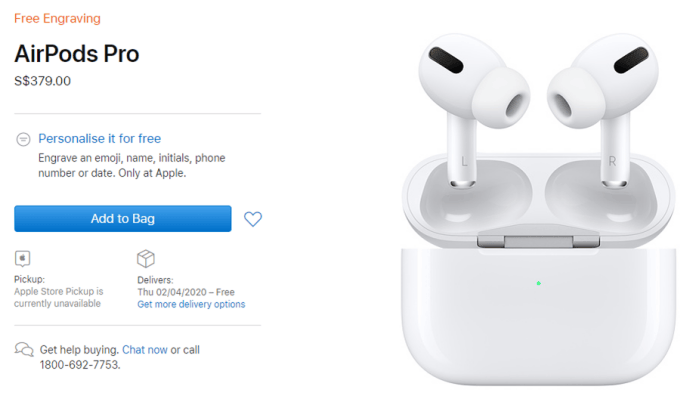Click the AirPods Pro product title

click(x=77, y=54)
